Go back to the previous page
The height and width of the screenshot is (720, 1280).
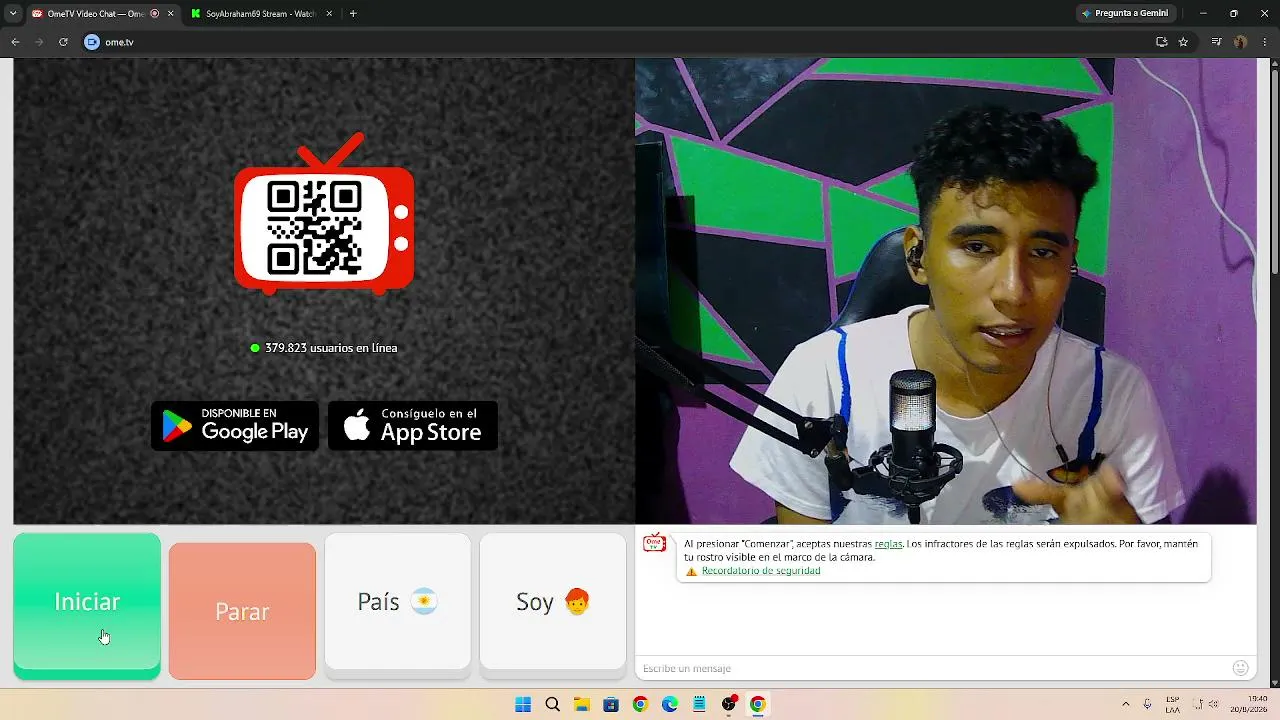[15, 42]
